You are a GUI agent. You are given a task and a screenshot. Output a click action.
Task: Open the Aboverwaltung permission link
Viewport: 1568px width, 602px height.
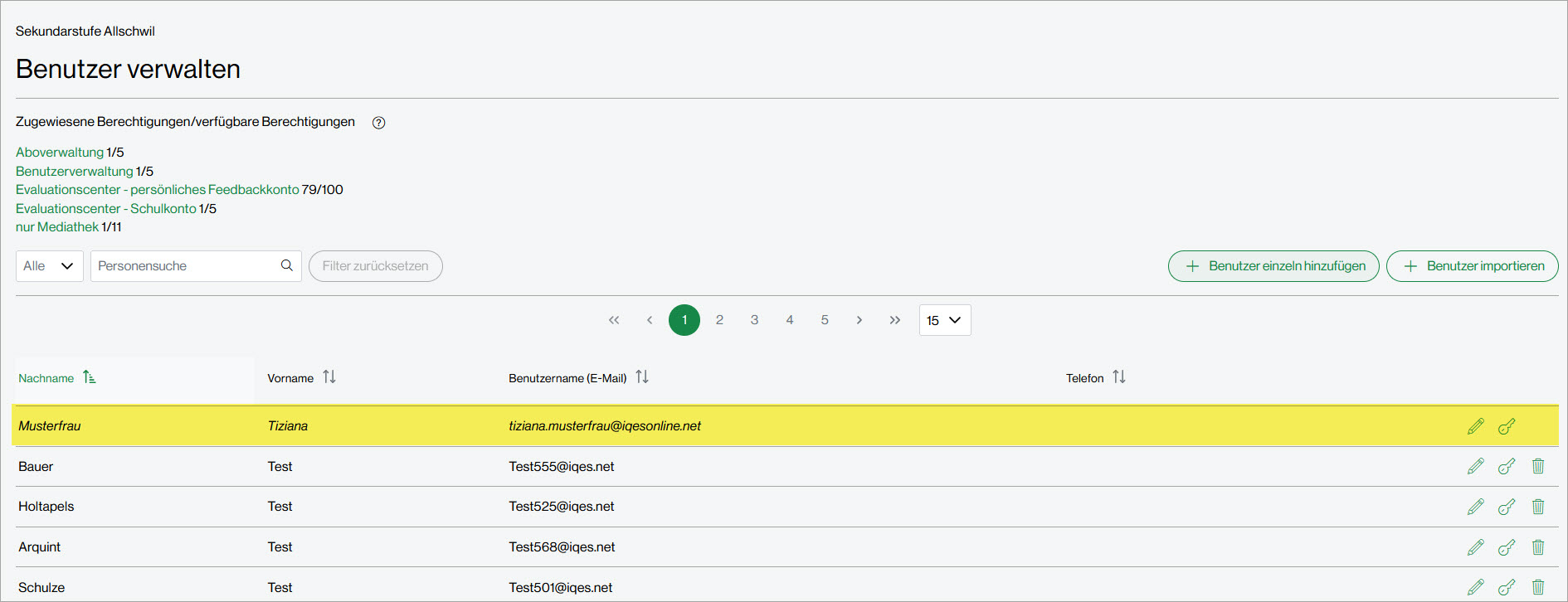(60, 153)
